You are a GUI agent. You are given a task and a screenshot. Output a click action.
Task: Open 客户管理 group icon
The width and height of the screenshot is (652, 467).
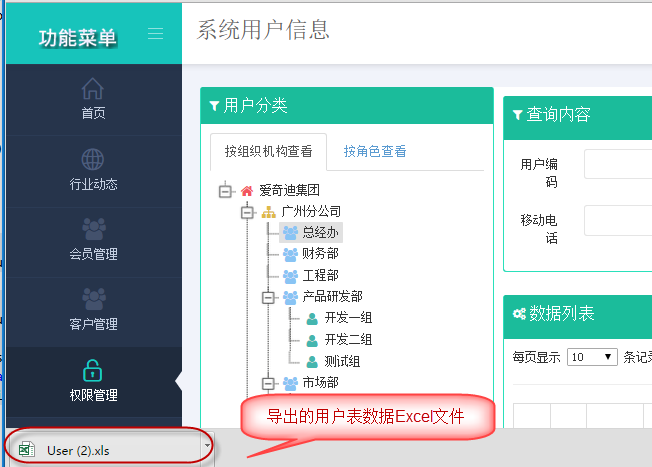94,299
